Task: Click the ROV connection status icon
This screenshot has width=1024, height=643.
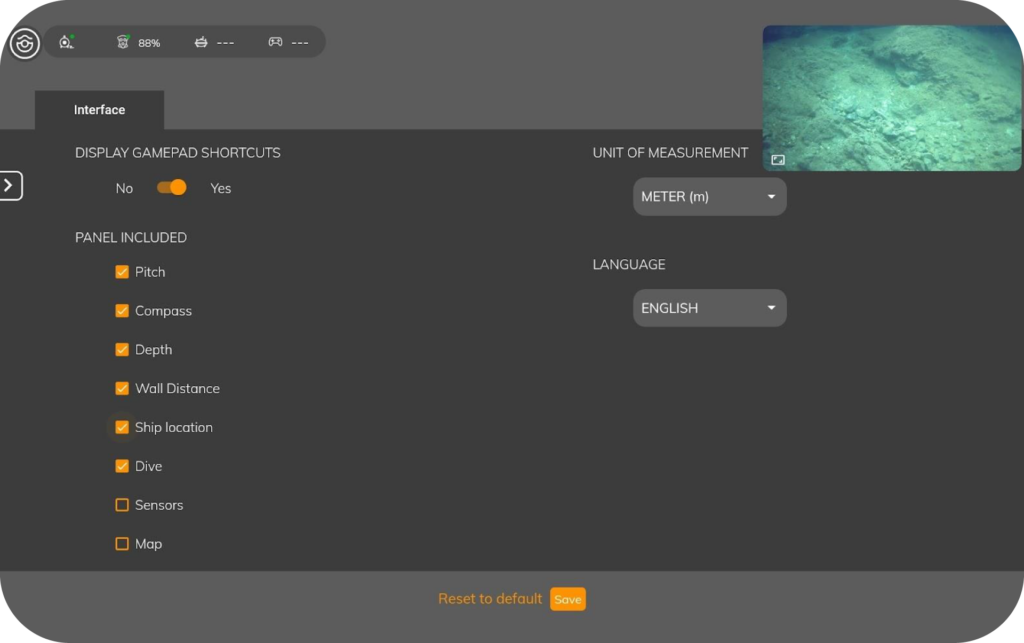Action: point(66,41)
